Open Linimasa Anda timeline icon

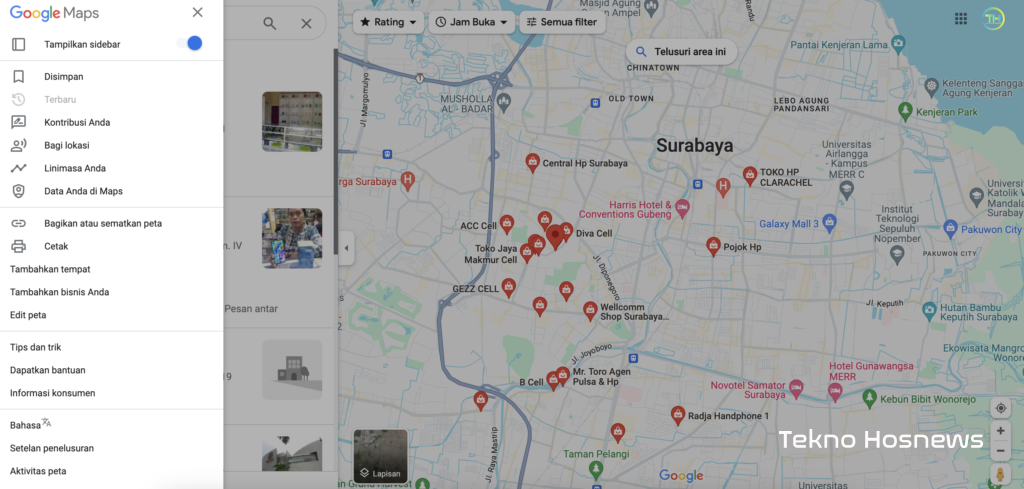click(x=18, y=168)
